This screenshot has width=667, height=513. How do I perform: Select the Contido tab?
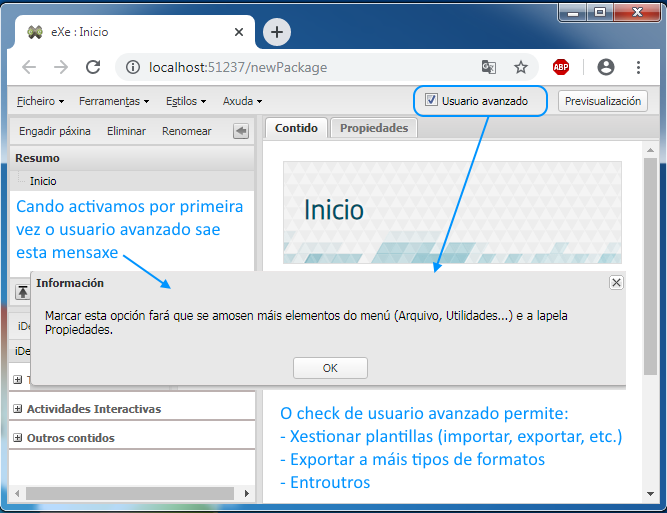296,128
